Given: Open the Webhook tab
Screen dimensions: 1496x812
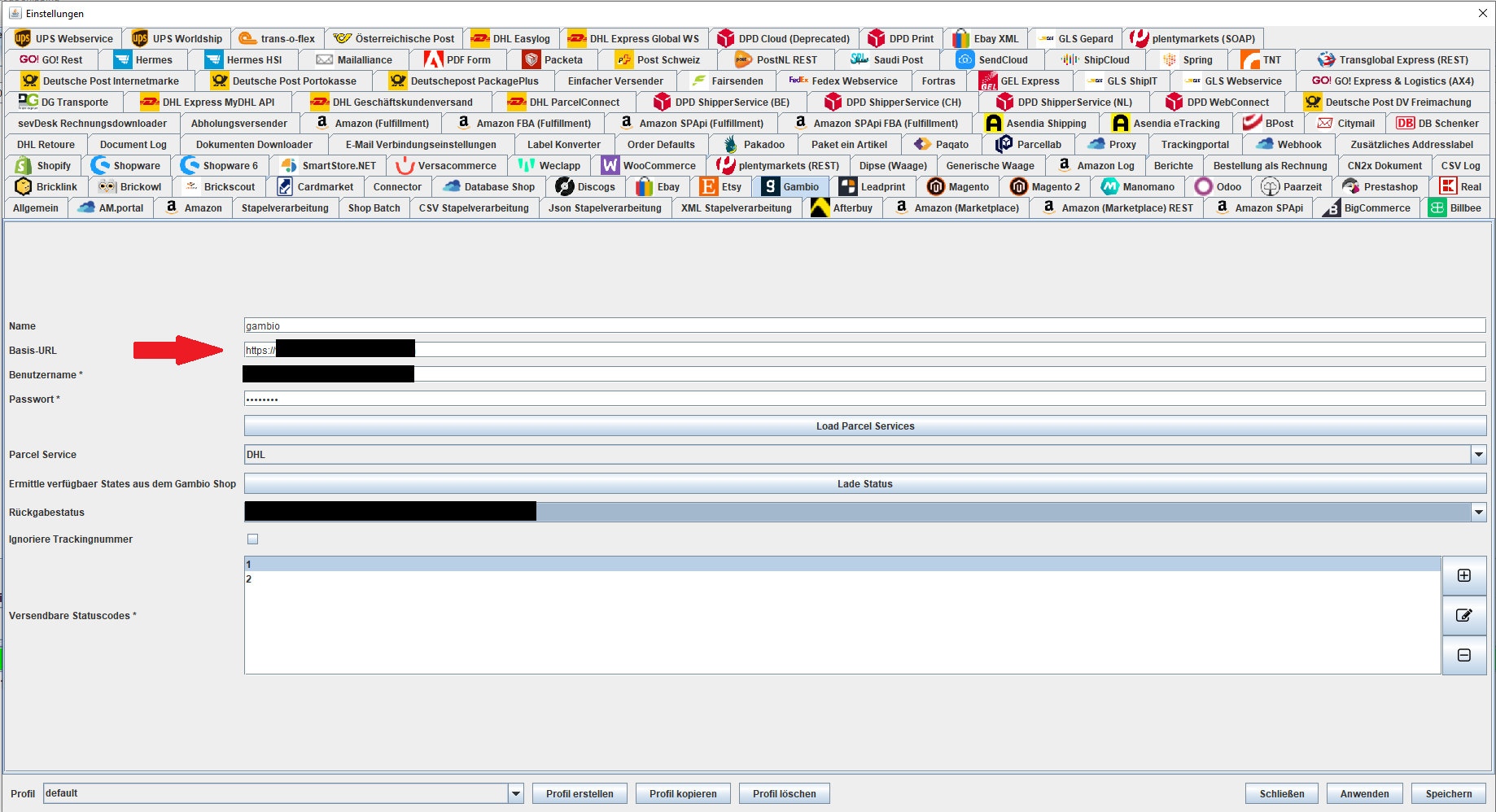Looking at the screenshot, I should point(1288,144).
